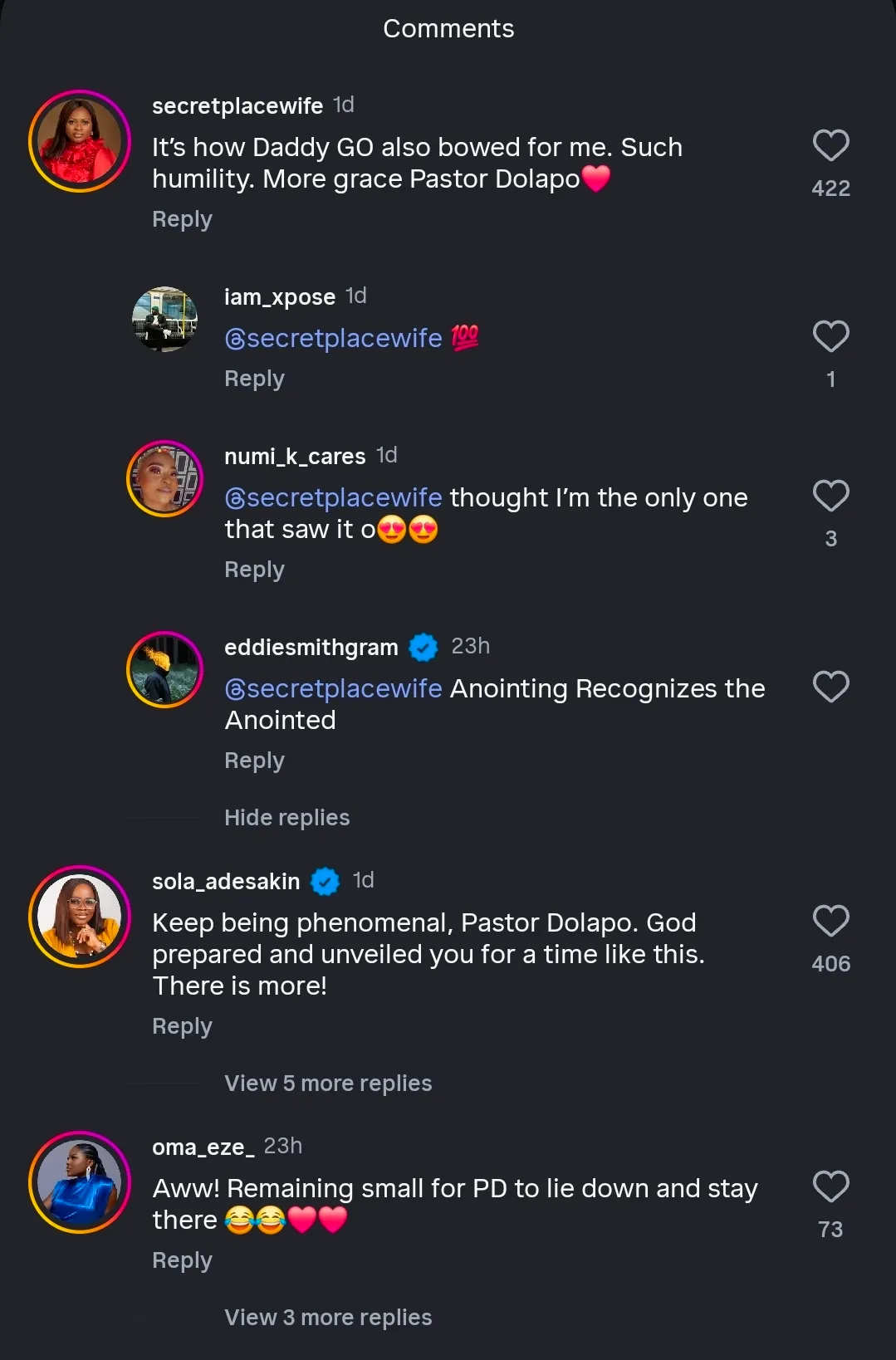Tap heart on eddiesmithgram's reply

830,687
